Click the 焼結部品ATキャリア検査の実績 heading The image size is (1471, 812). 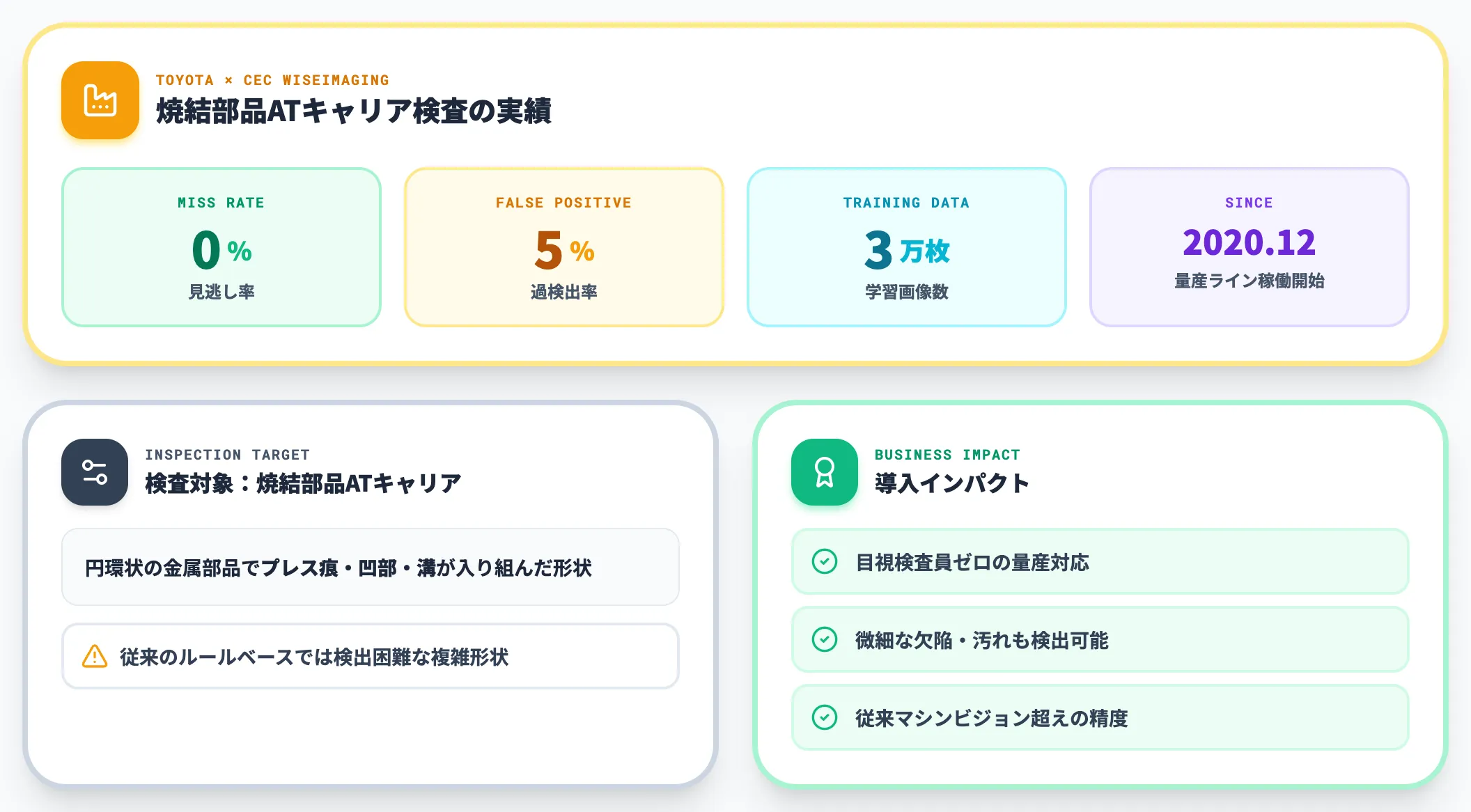pos(354,111)
